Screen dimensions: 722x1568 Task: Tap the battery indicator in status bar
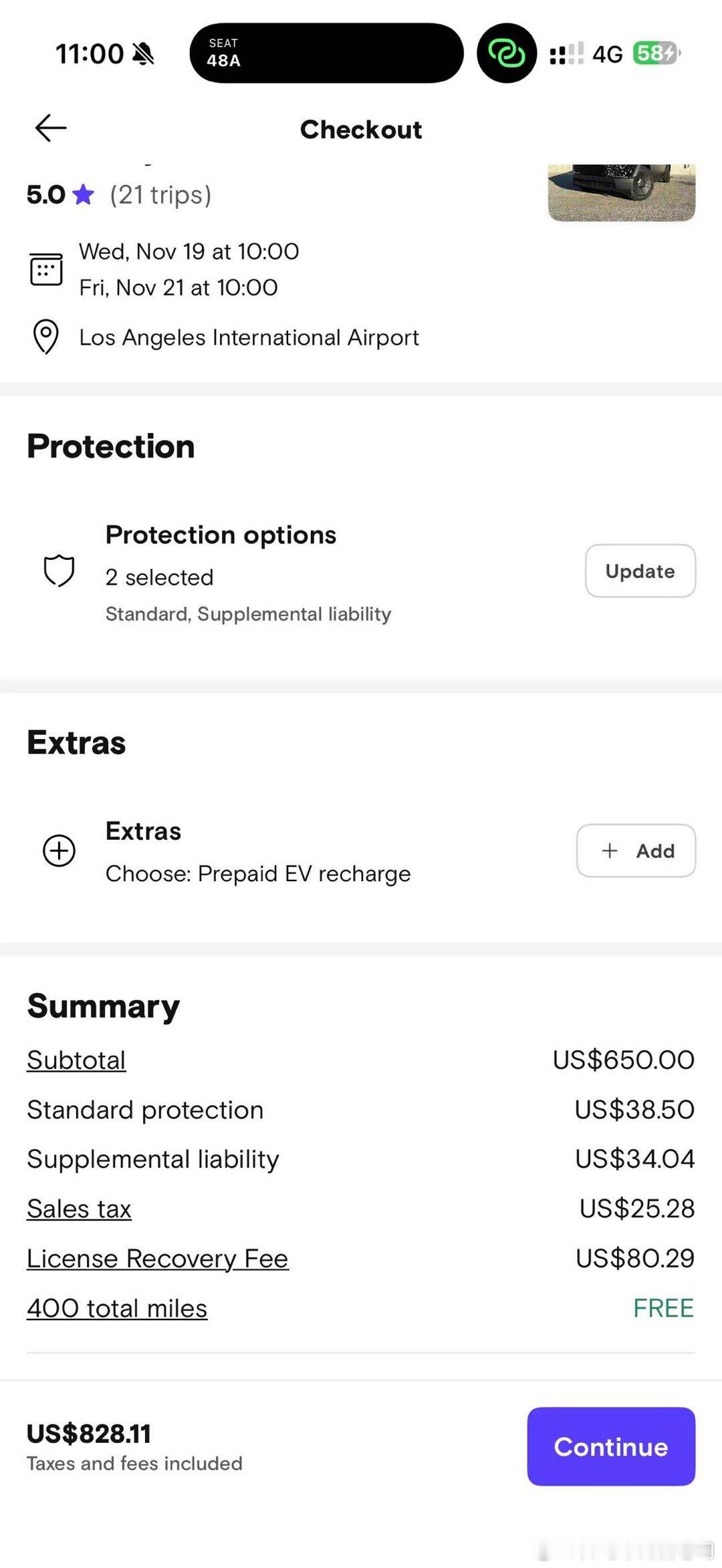(x=656, y=53)
